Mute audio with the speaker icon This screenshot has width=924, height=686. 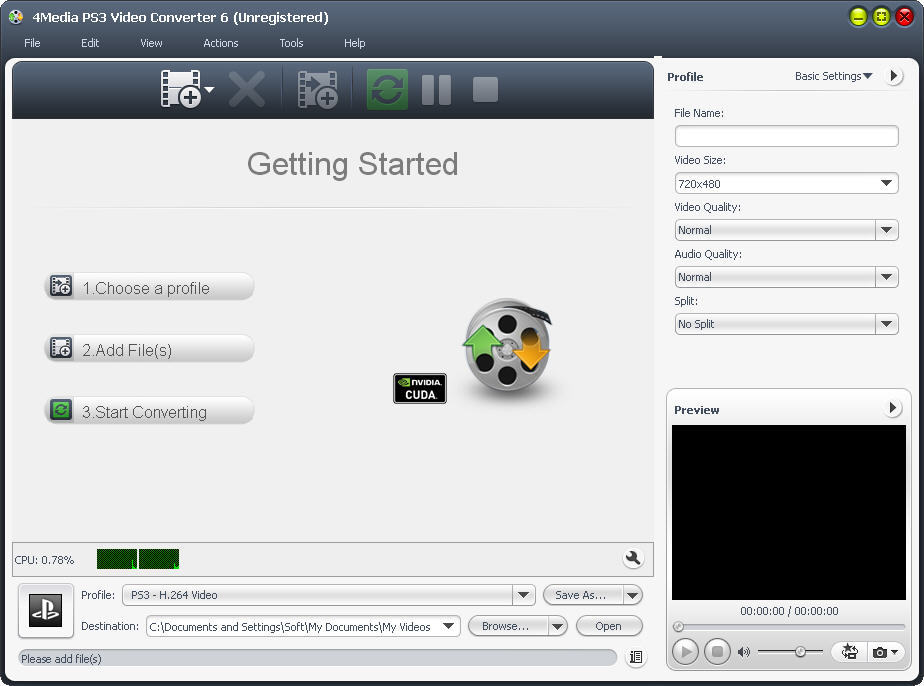744,652
